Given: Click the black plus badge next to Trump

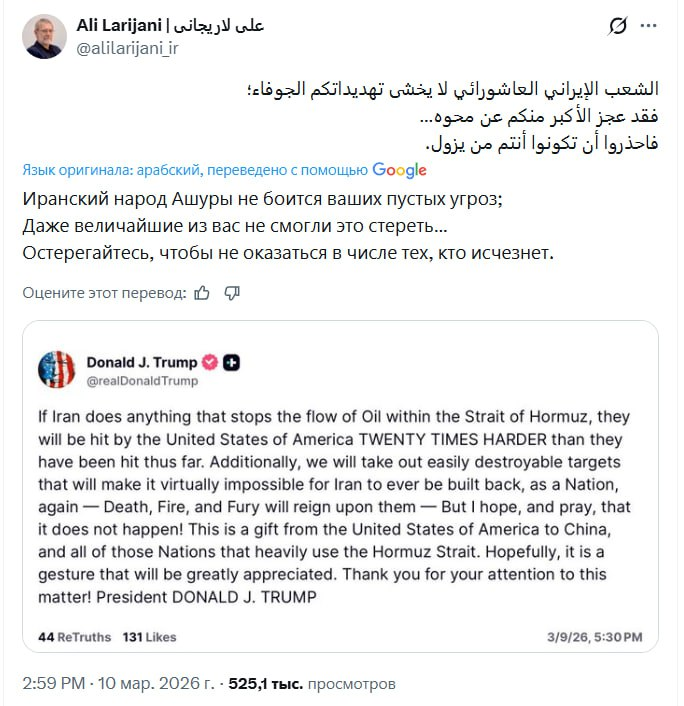Looking at the screenshot, I should point(231,362).
